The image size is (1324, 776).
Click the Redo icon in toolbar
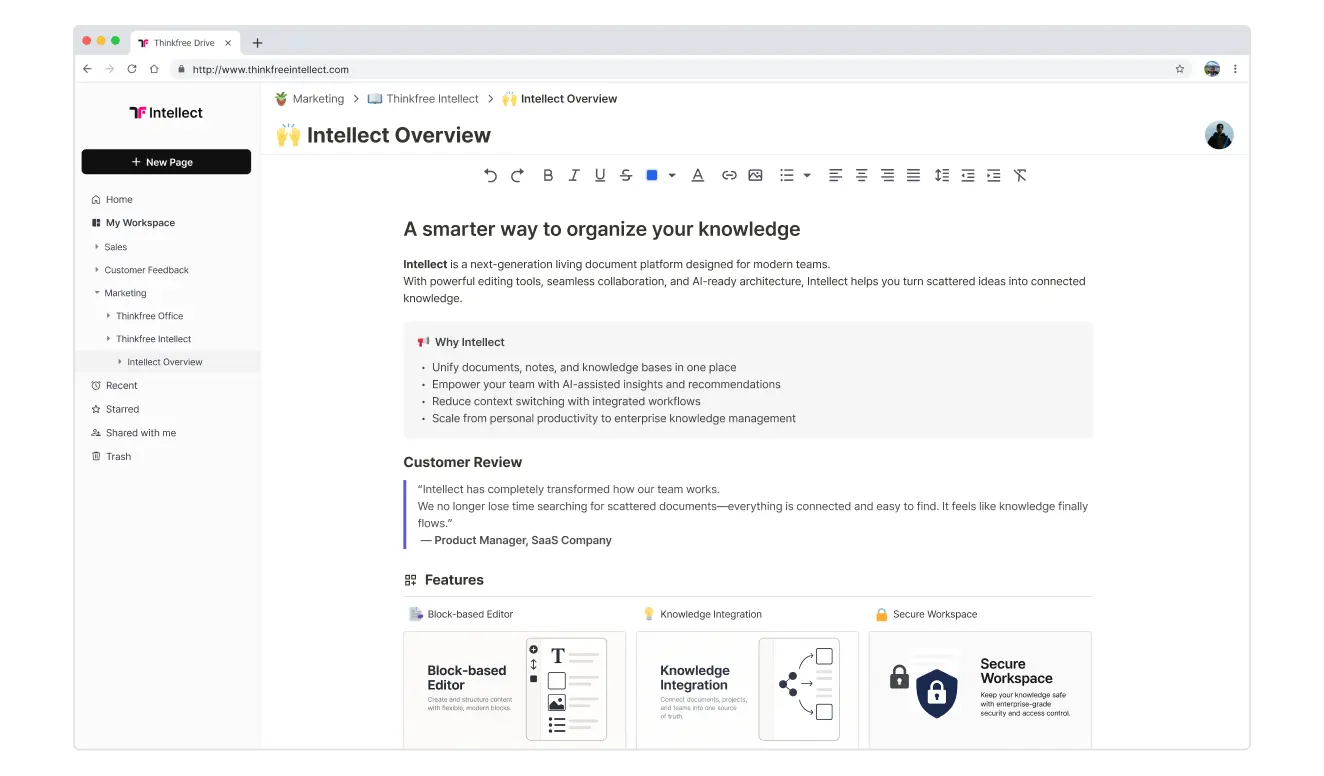pyautogui.click(x=517, y=175)
